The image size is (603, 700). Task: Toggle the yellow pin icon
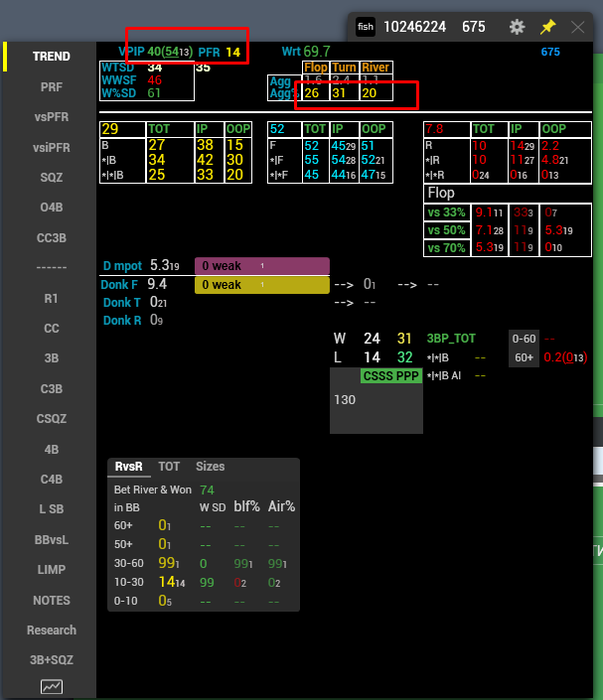click(x=548, y=27)
